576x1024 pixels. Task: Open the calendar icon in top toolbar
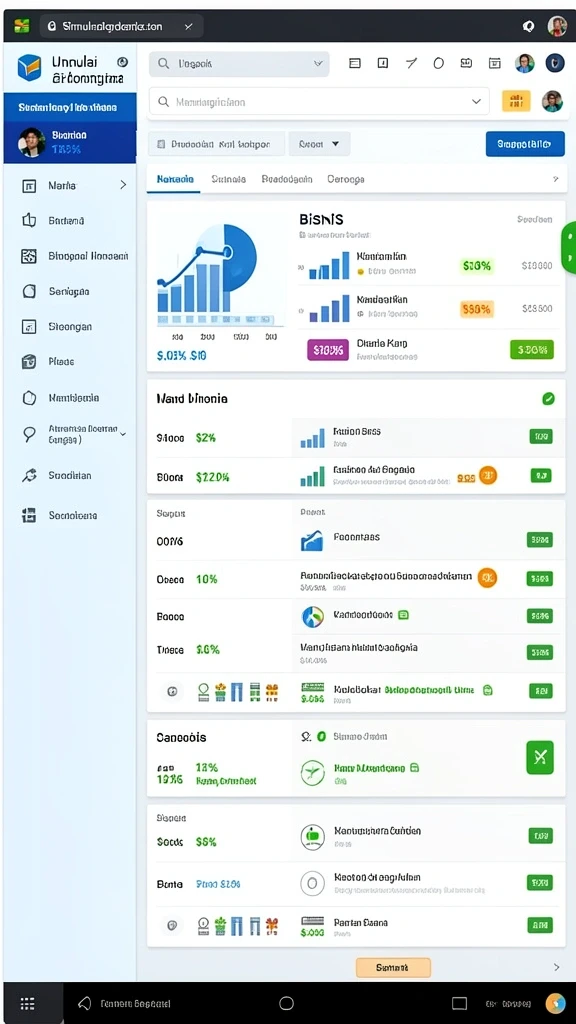coord(494,63)
